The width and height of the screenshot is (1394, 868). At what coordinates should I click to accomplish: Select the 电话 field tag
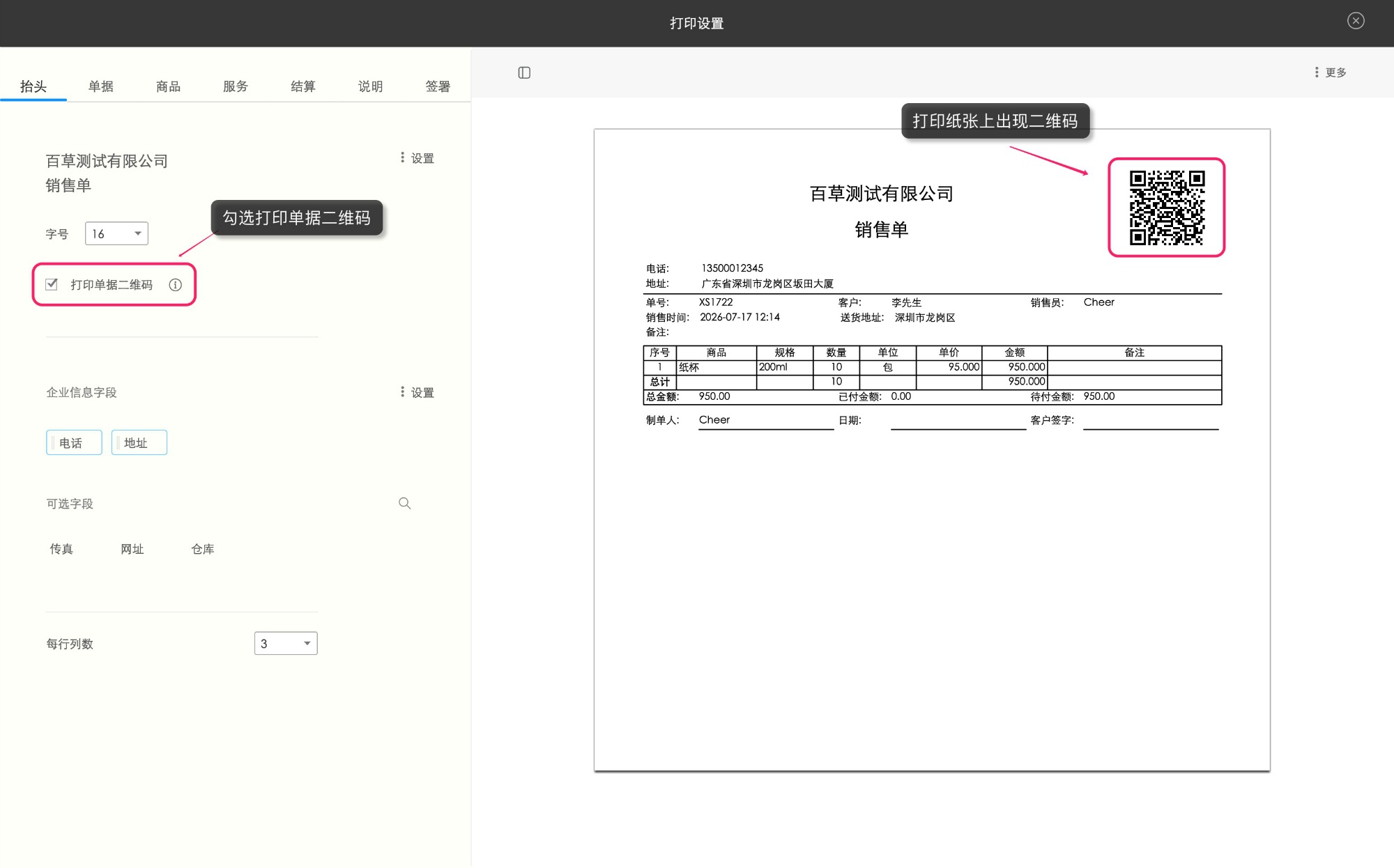(x=74, y=442)
